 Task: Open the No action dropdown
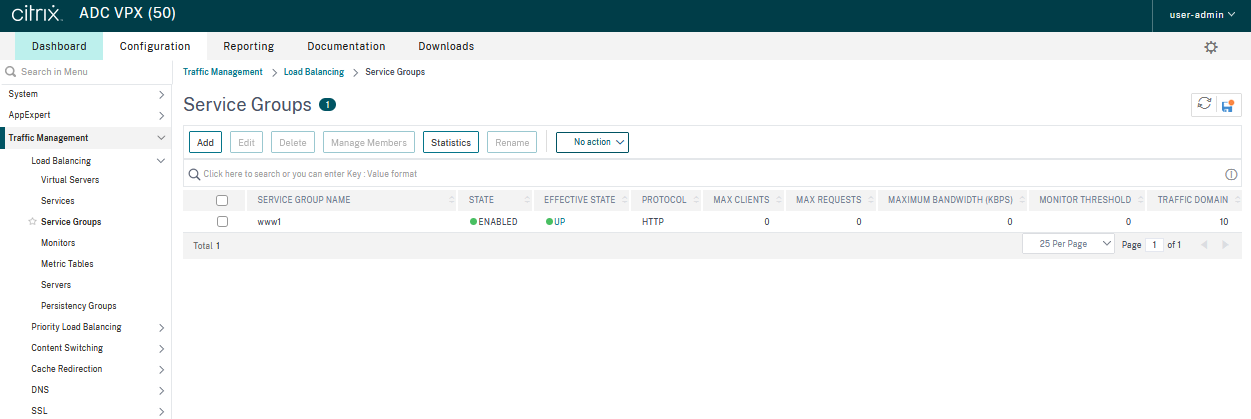pos(592,142)
